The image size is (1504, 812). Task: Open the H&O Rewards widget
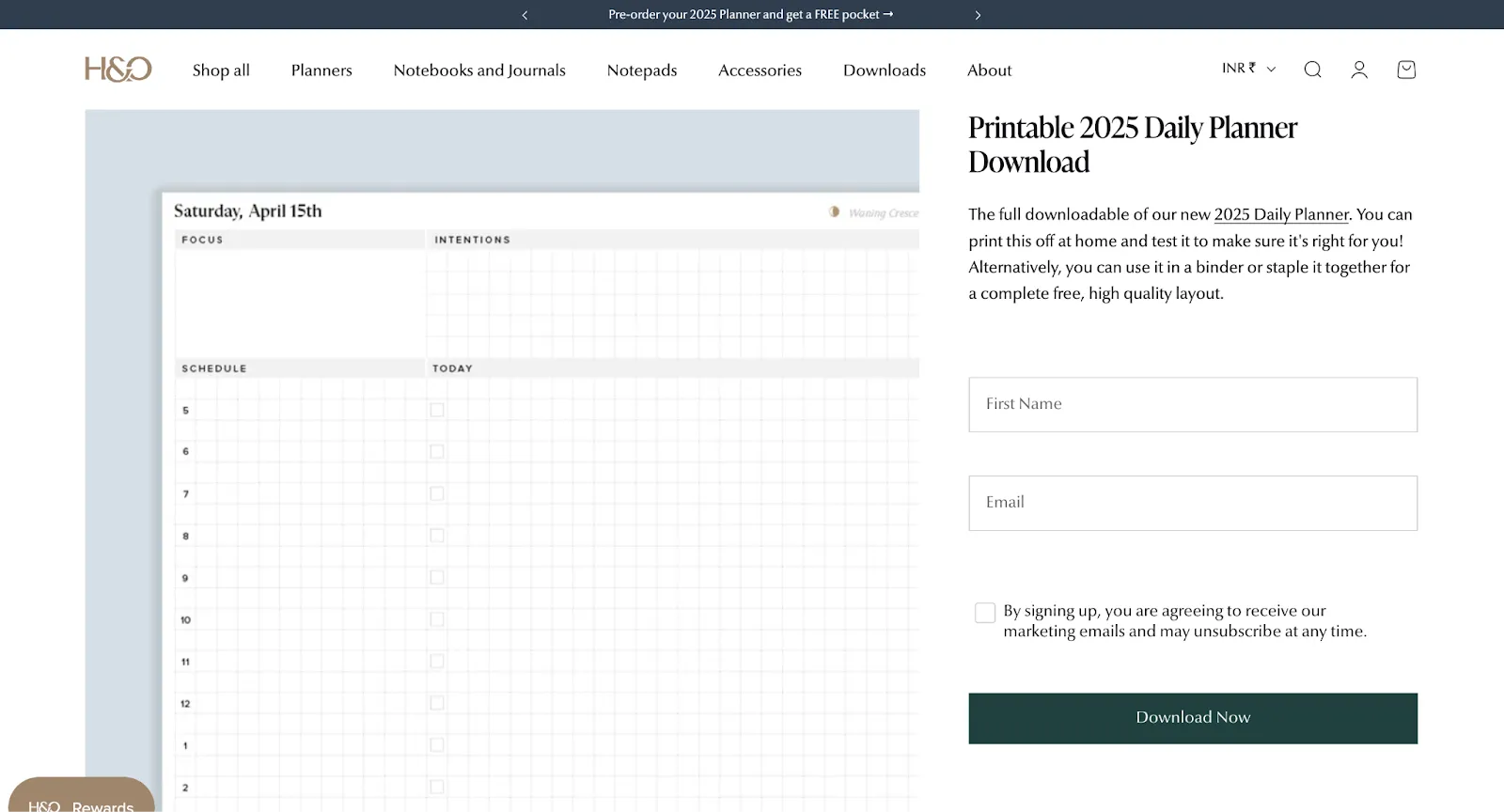coord(82,796)
